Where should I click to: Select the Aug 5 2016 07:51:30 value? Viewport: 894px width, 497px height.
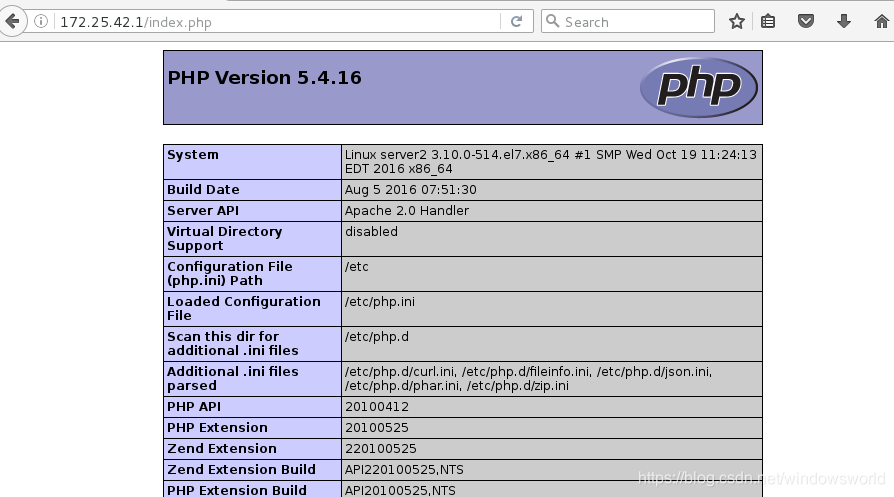tap(411, 189)
